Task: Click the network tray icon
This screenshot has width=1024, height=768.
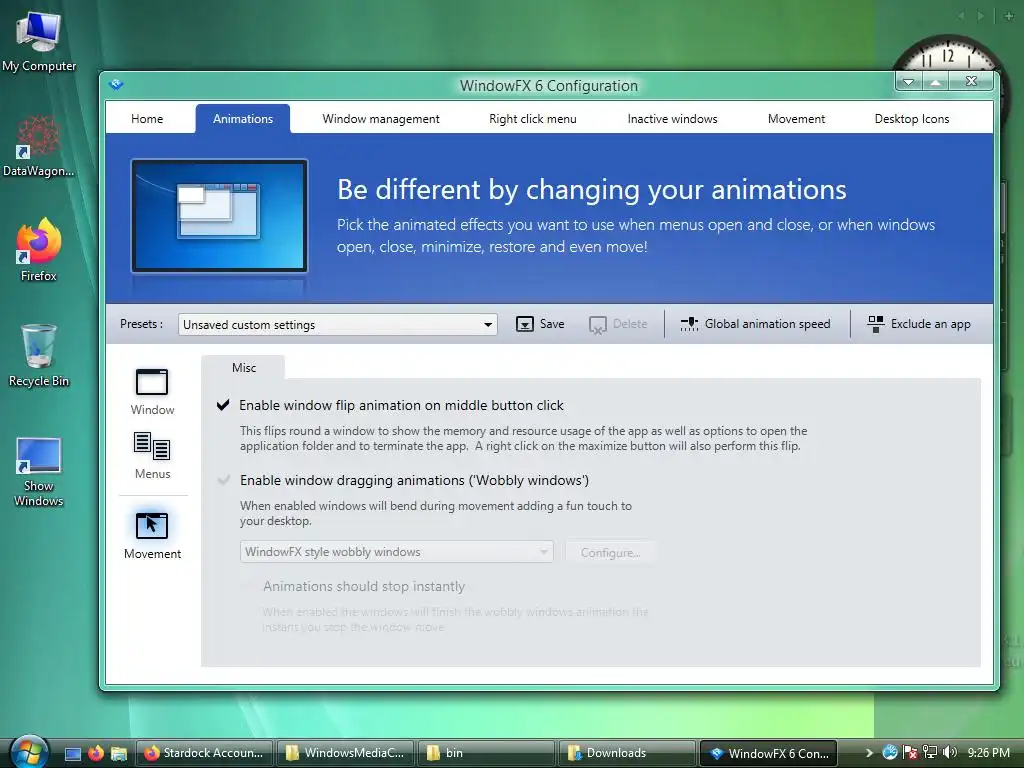Action: click(930, 753)
